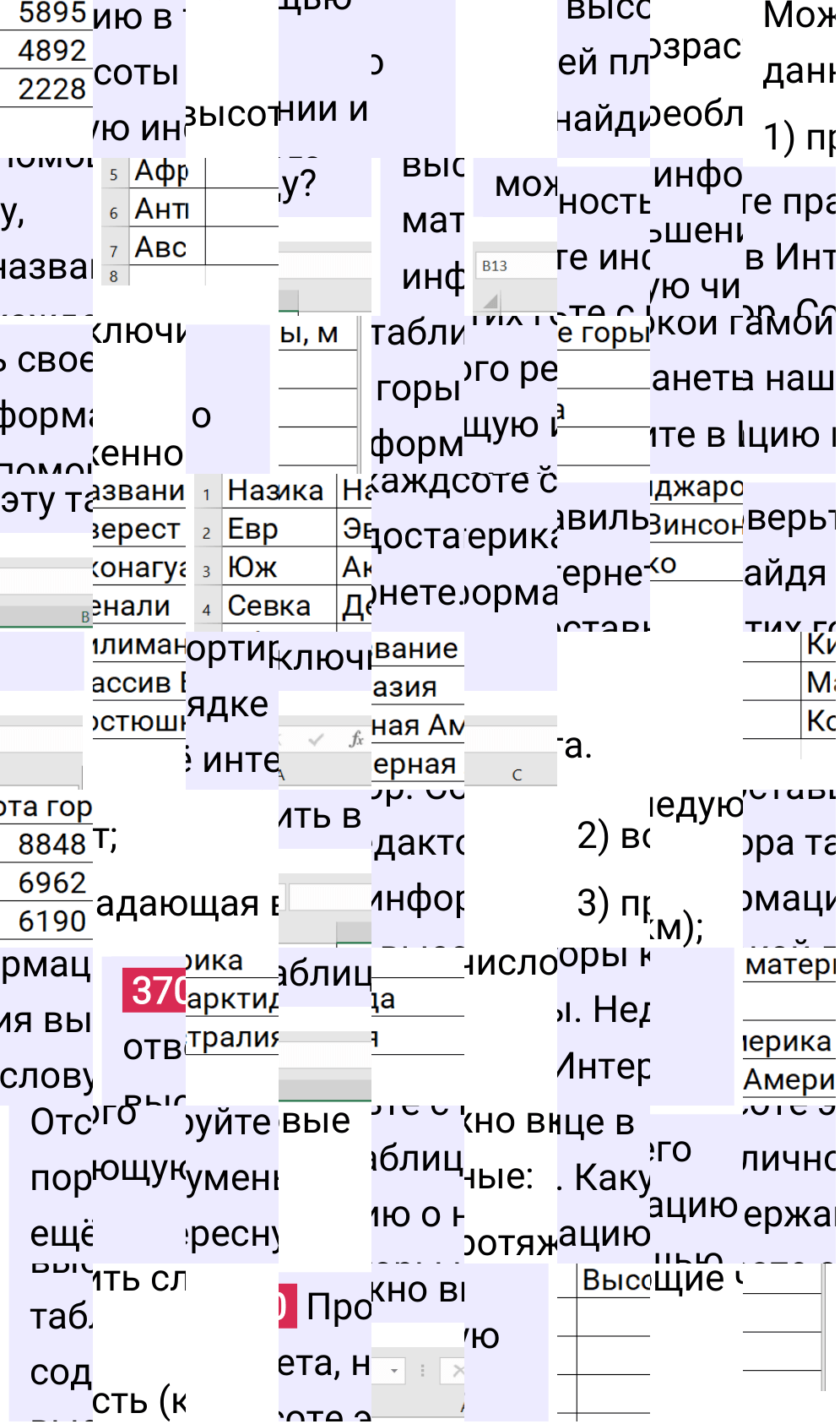Click the Высо table header cell
The height and width of the screenshot is (1424, 840).
click(x=614, y=1281)
